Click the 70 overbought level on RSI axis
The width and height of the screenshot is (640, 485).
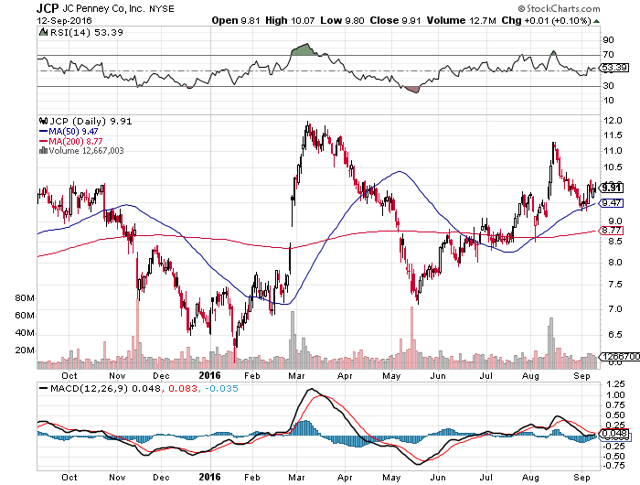608,54
